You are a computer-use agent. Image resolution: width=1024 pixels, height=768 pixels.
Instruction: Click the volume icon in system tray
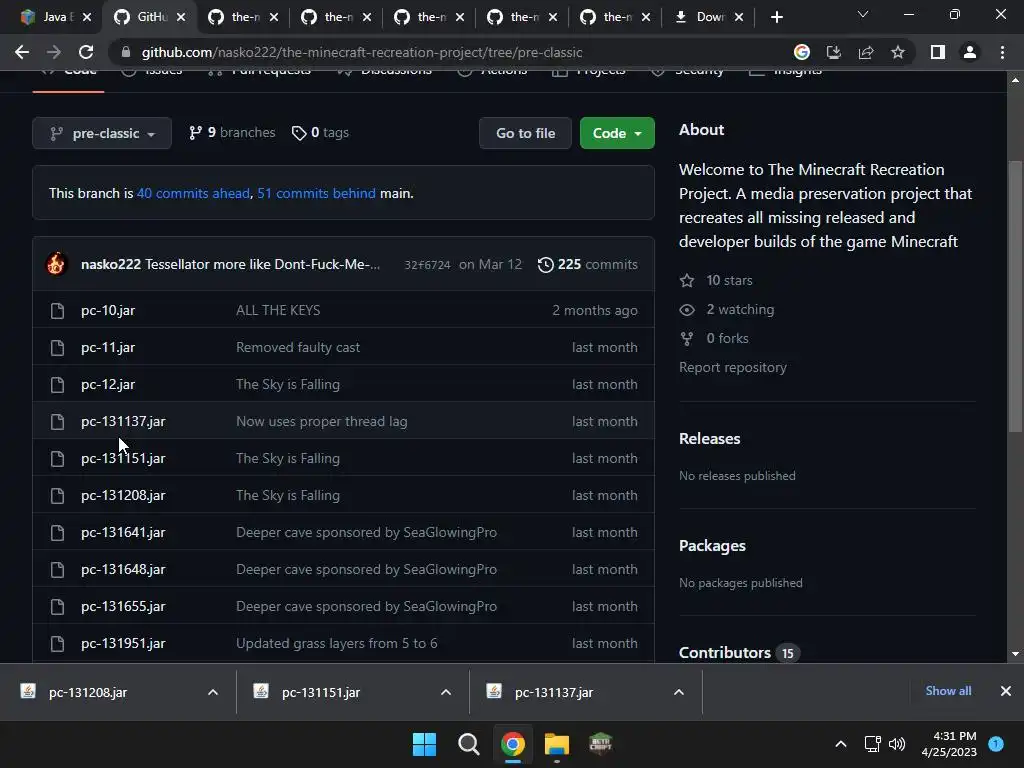pos(897,744)
